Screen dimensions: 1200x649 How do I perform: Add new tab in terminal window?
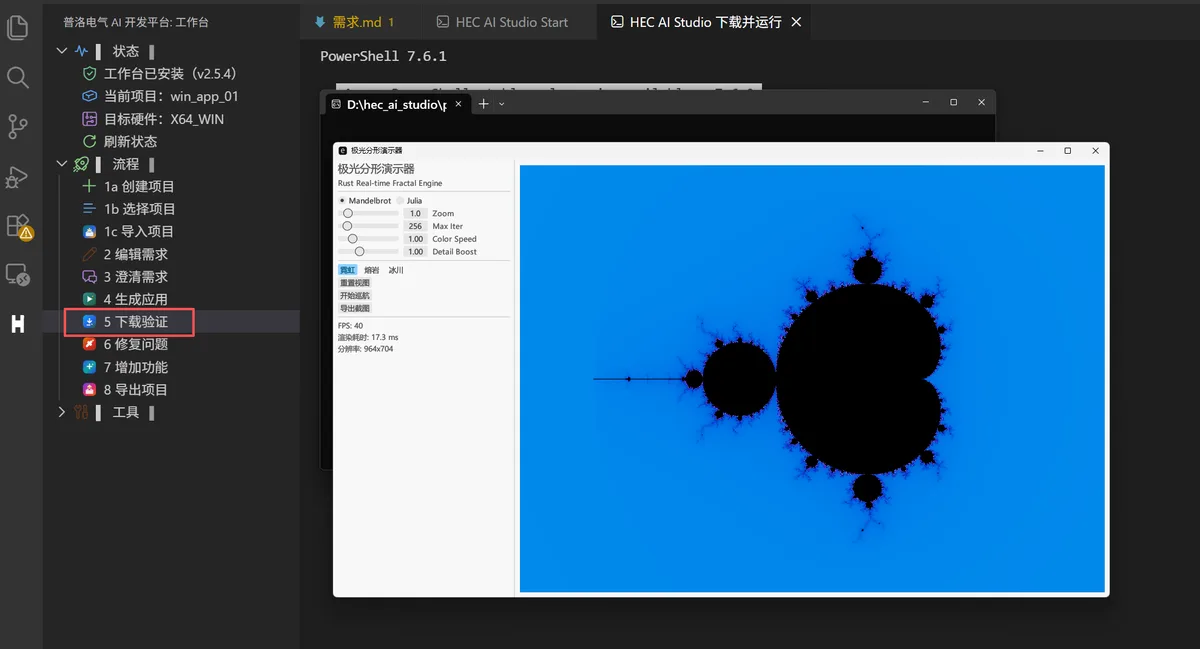(x=484, y=104)
